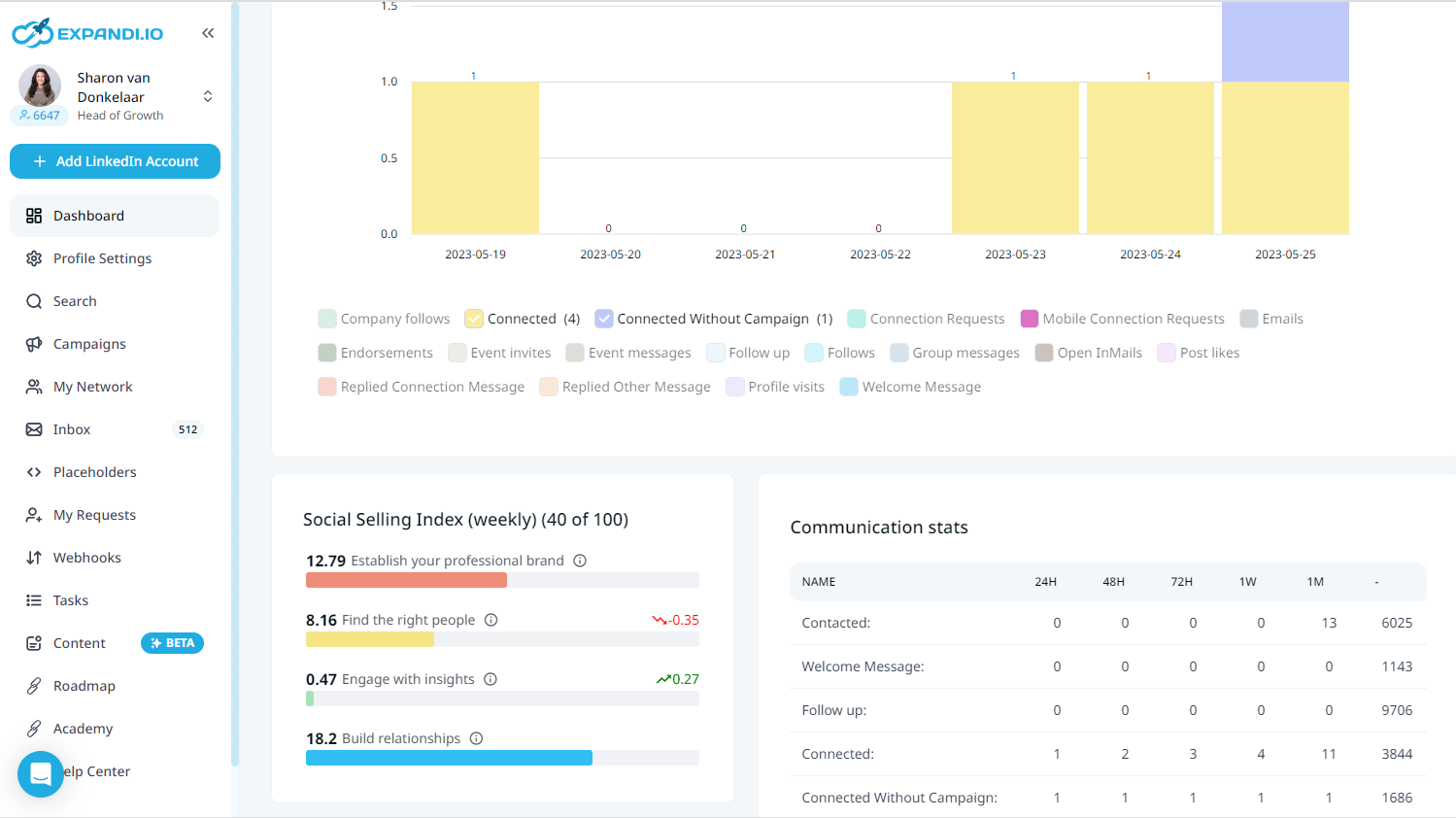Click the Roadmap rocket icon
1456x818 pixels.
click(34, 686)
